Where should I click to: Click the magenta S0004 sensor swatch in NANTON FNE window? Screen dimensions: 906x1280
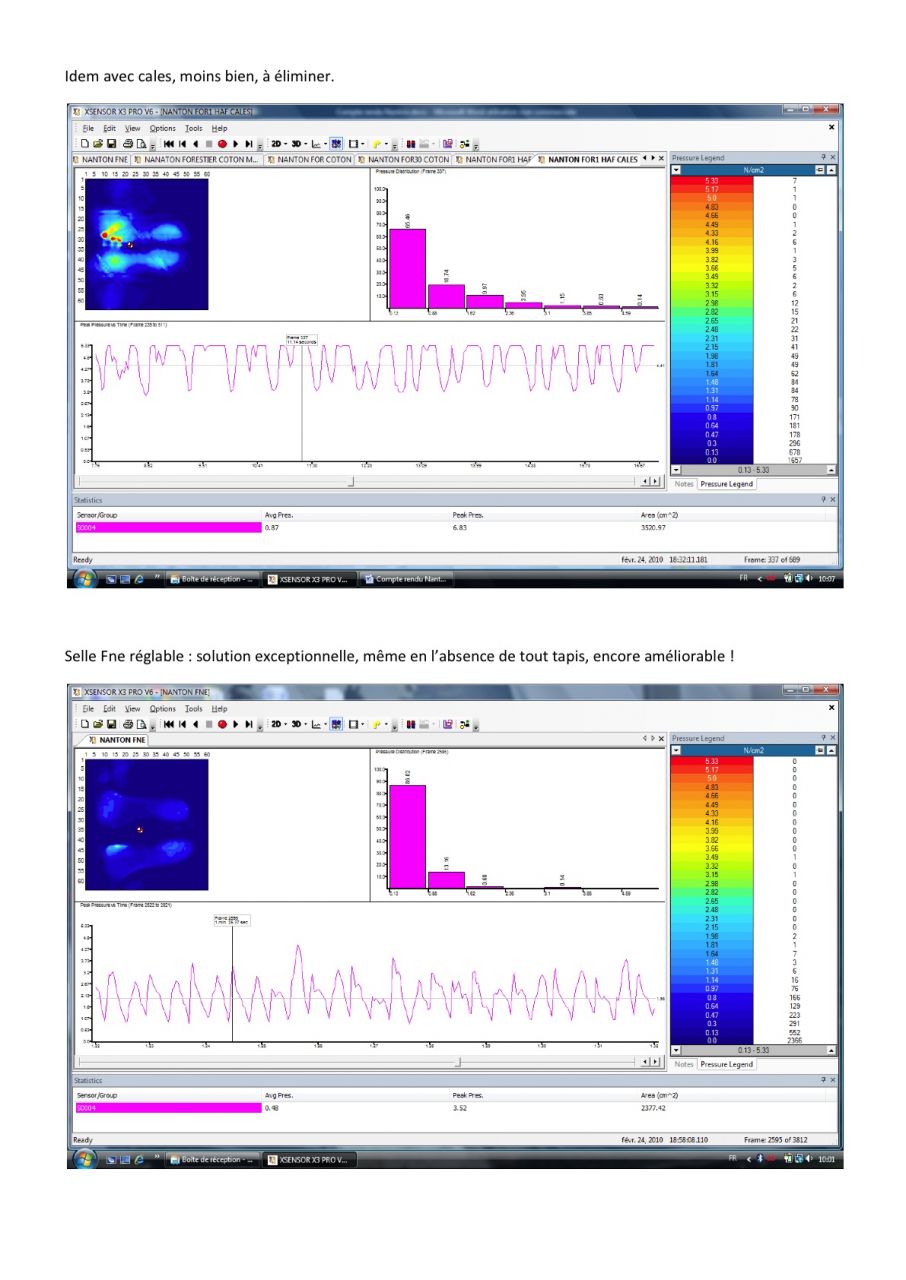pos(167,1108)
